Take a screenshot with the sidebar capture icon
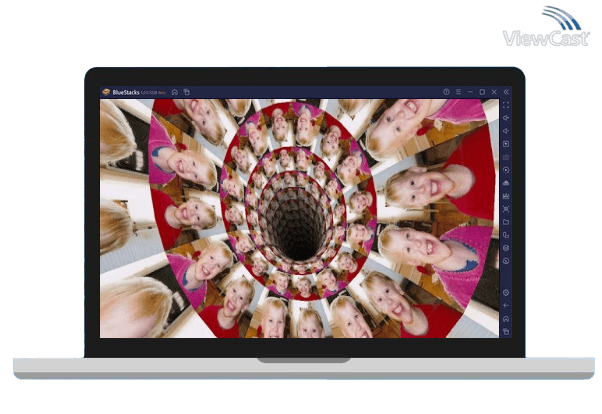 tap(506, 209)
